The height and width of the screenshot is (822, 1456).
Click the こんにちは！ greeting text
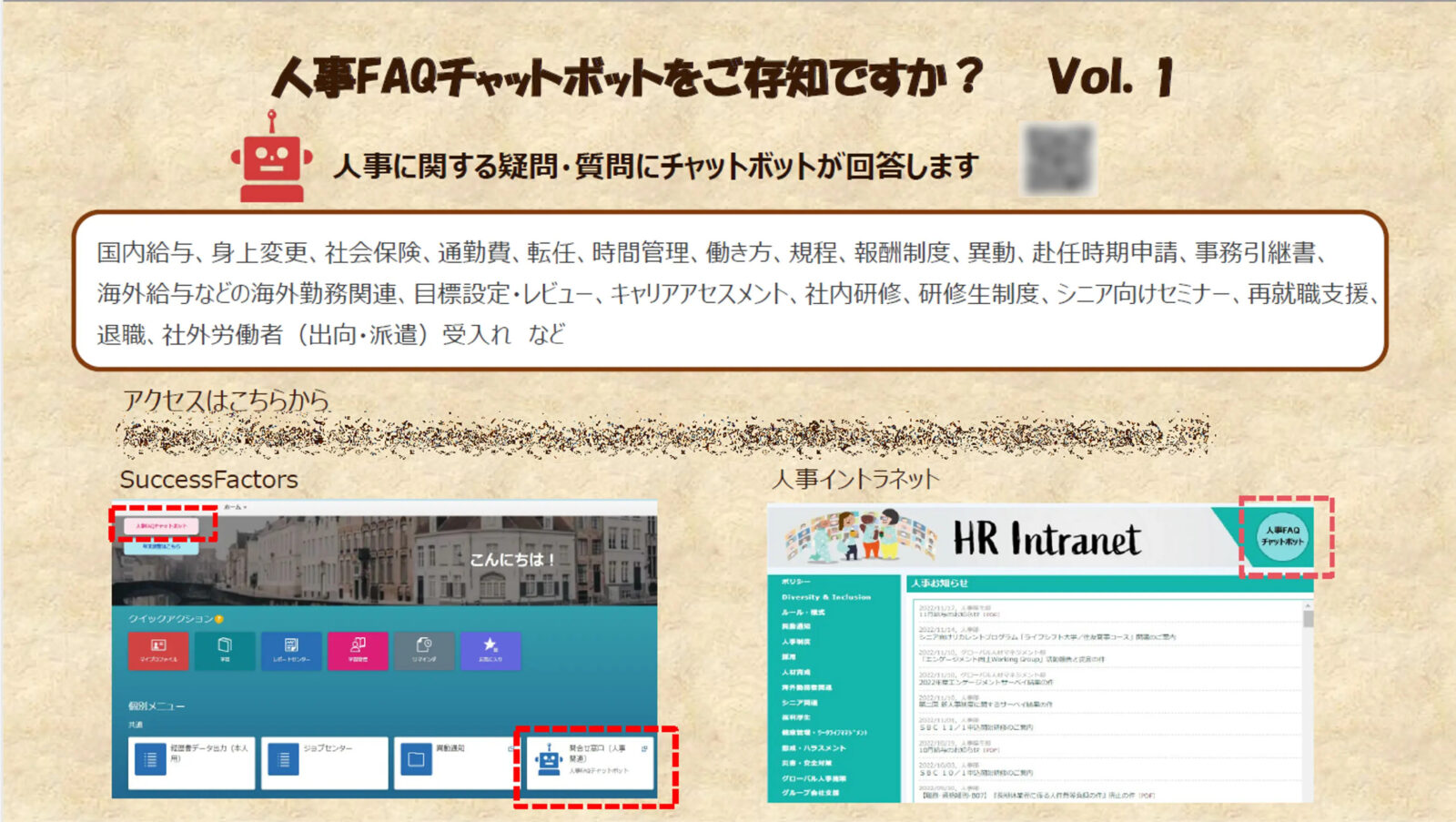[512, 559]
